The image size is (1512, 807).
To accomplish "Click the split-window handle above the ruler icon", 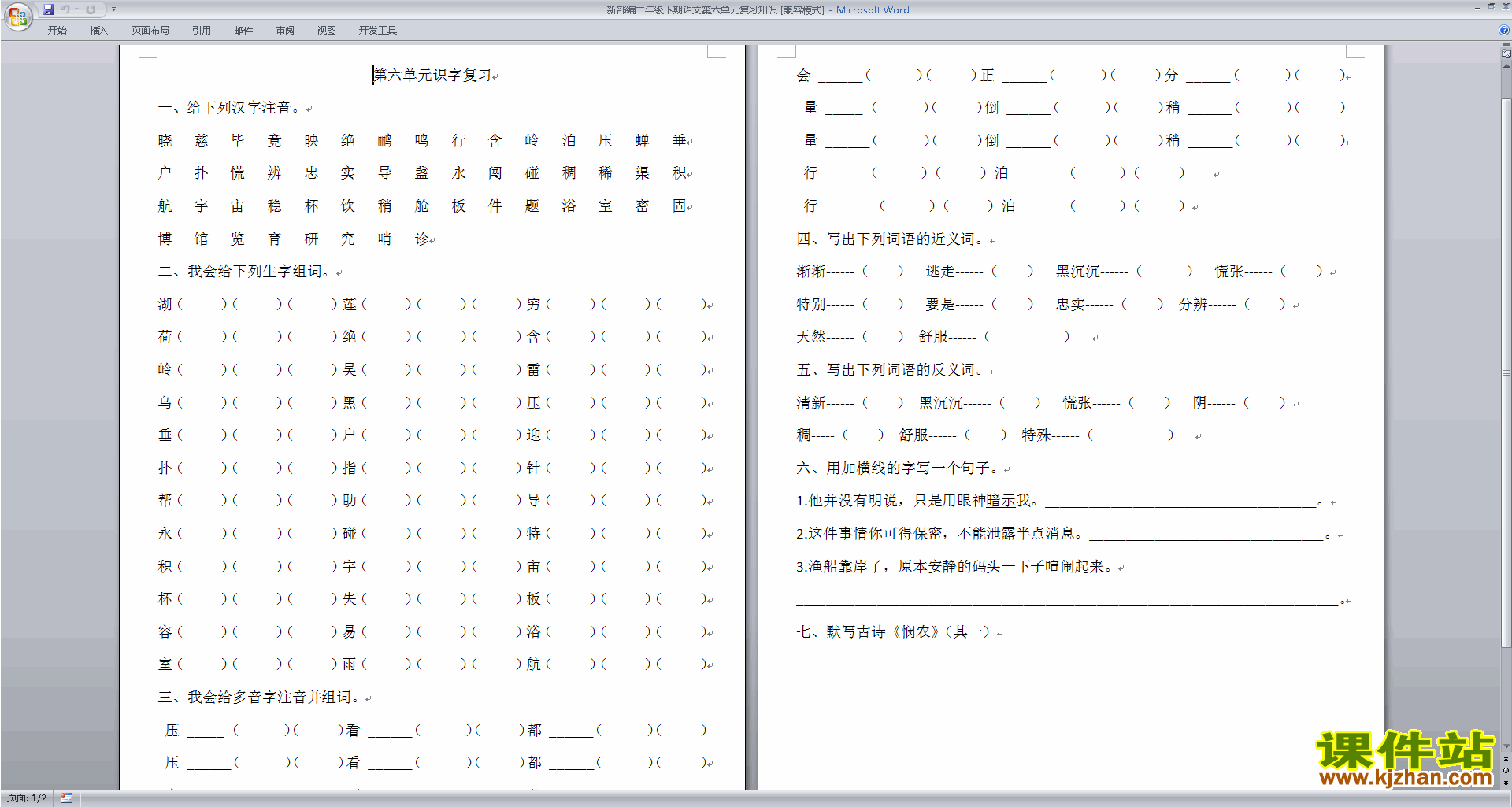I will [1506, 45].
